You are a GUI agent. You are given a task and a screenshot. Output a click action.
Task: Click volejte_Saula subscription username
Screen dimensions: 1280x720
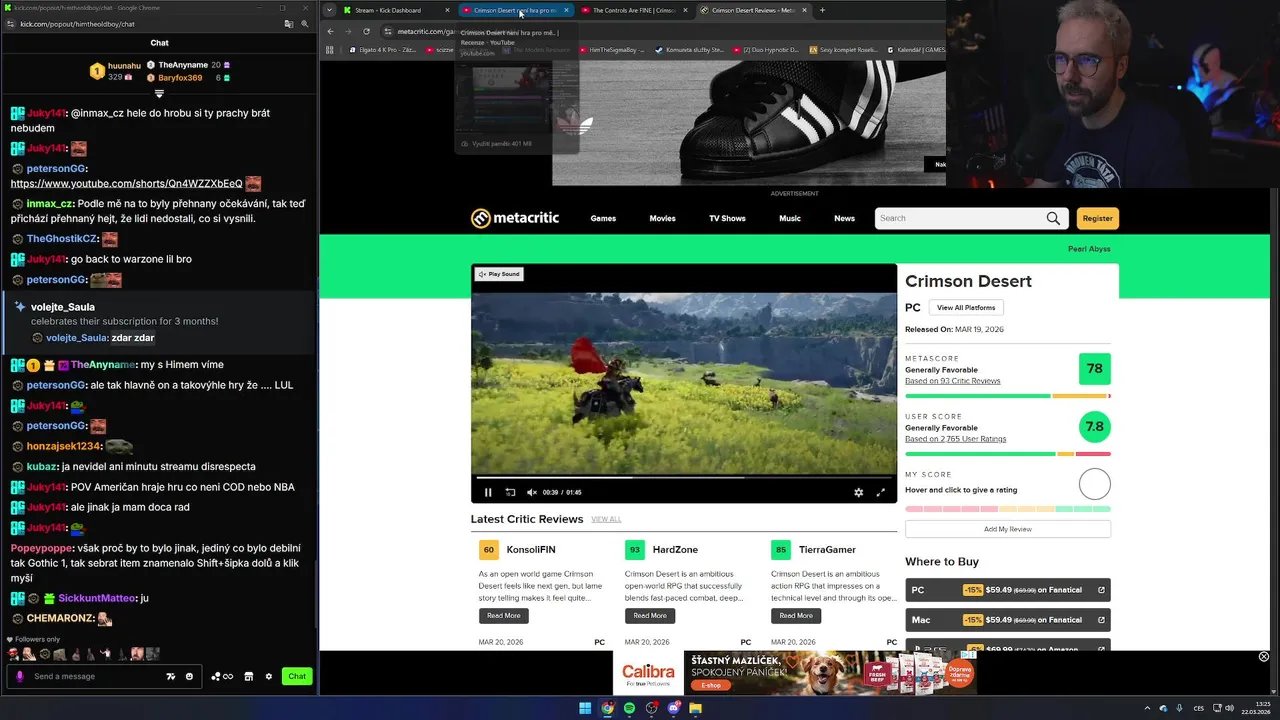(x=63, y=307)
